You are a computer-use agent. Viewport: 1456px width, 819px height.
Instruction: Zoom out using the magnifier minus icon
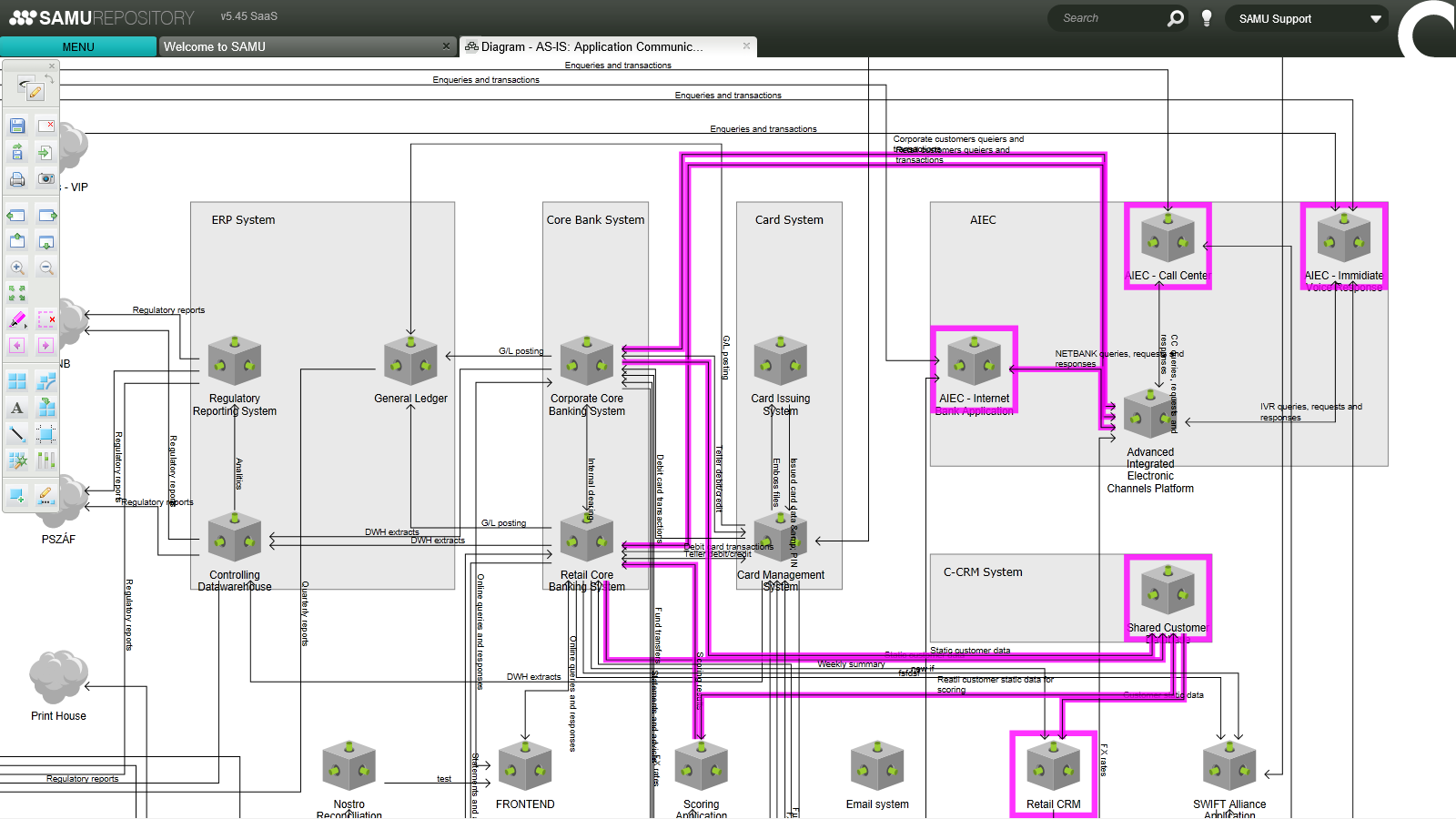(46, 268)
